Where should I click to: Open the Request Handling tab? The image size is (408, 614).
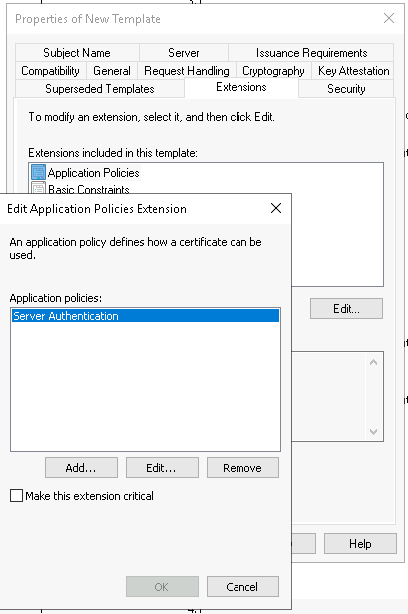187,71
